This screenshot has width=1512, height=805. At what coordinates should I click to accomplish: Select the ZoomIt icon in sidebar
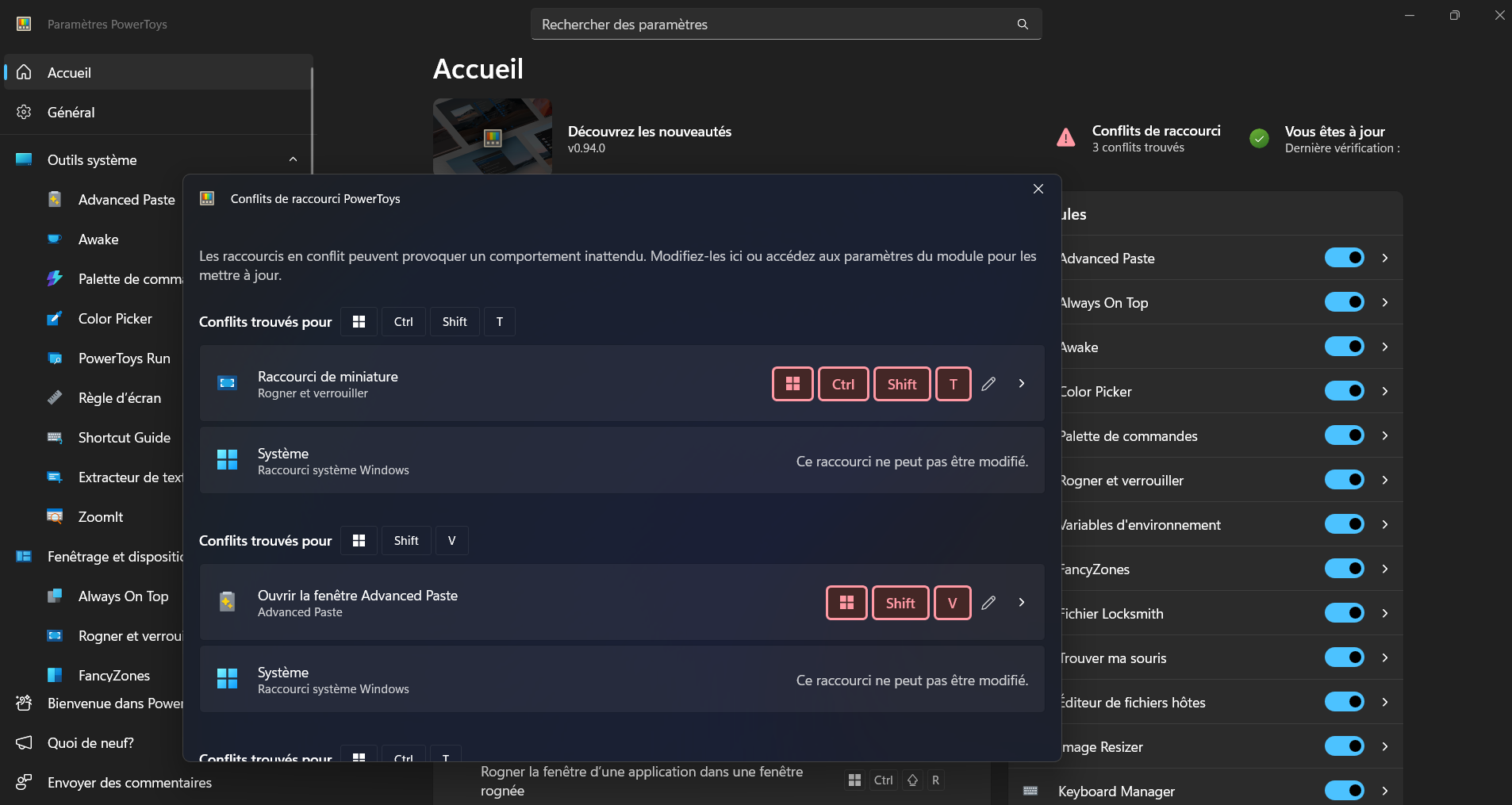tap(55, 517)
